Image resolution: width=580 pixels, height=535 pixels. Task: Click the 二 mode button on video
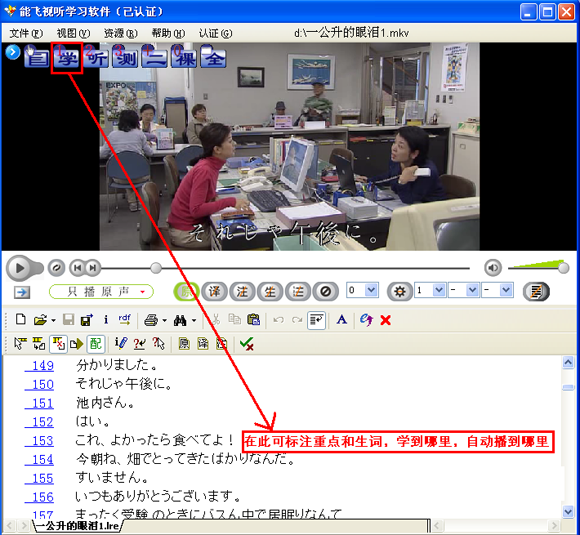click(155, 58)
